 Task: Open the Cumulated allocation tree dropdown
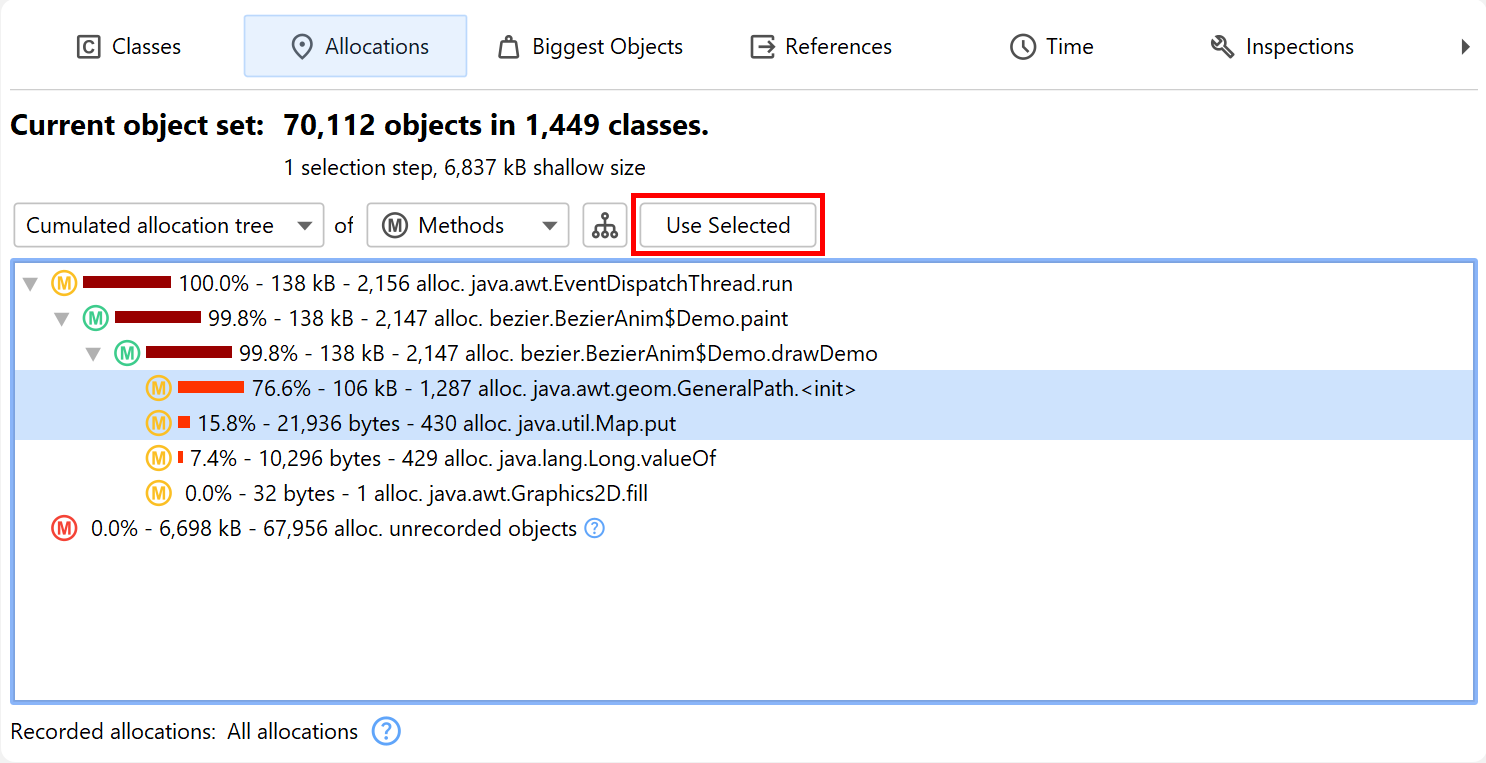click(169, 226)
